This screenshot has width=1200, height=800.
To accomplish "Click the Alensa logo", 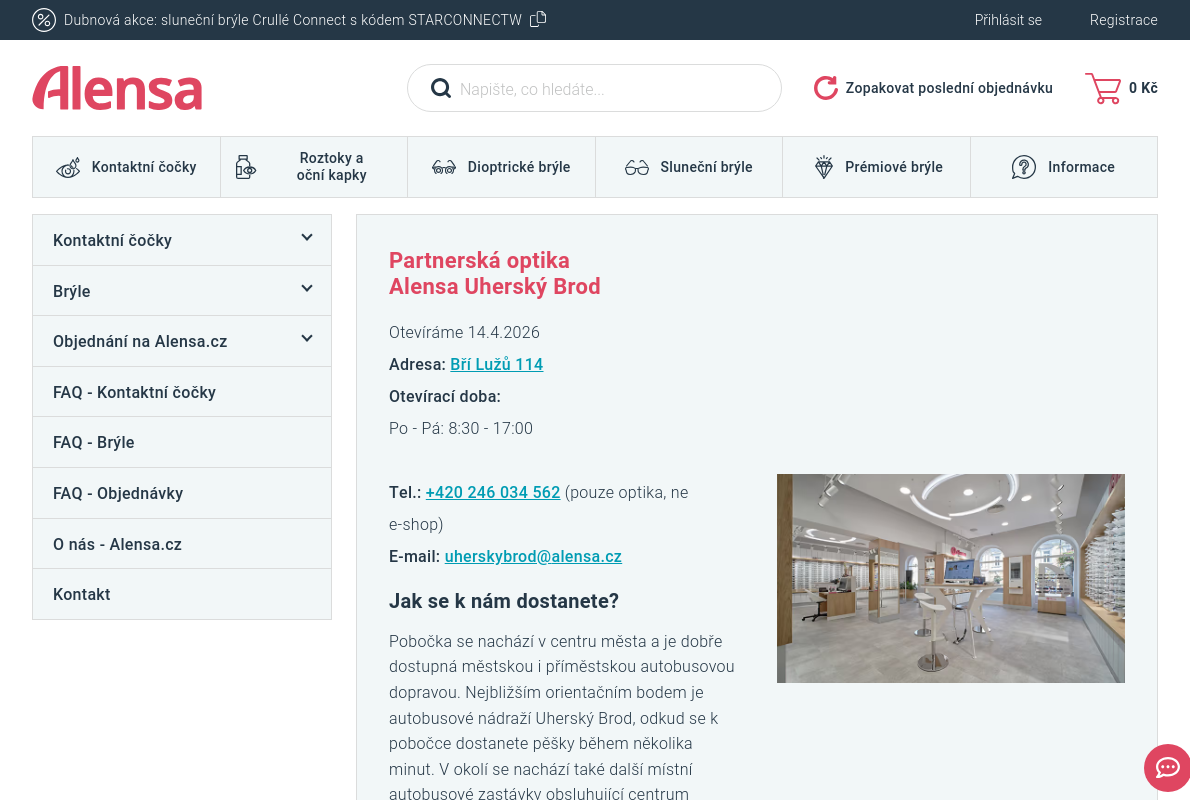I will click(x=117, y=88).
